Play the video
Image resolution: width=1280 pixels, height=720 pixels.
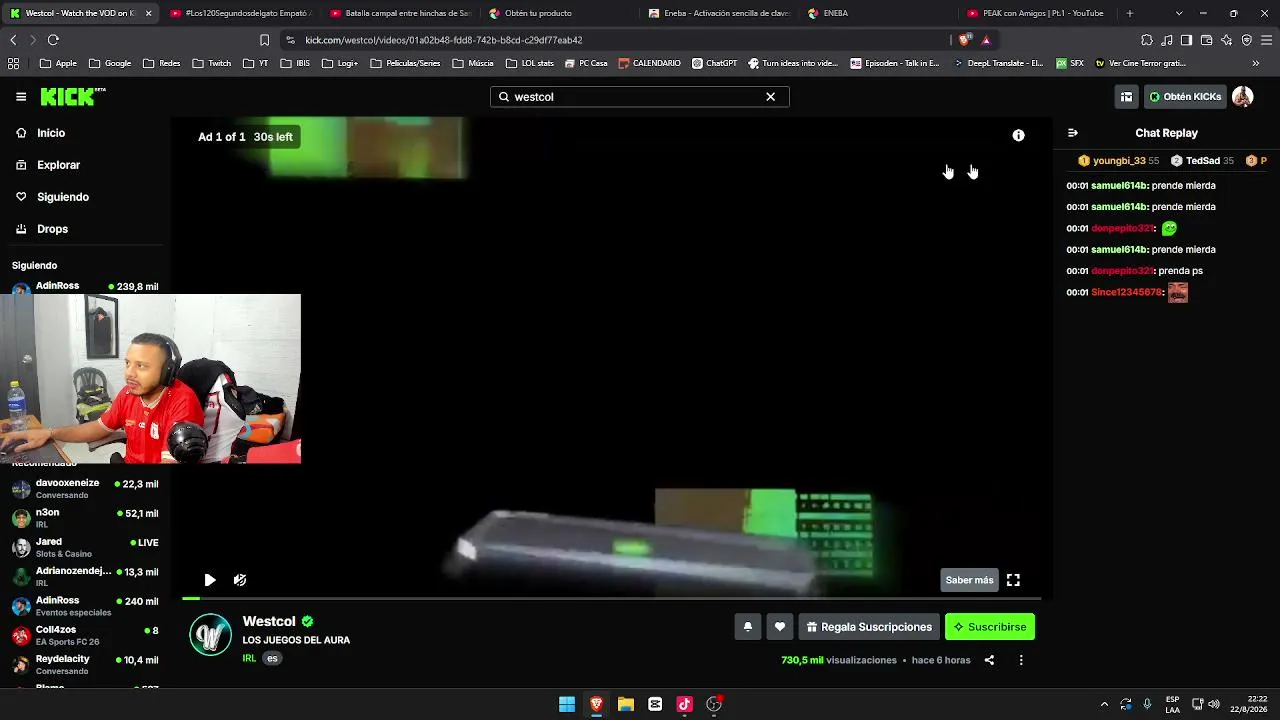[x=210, y=580]
